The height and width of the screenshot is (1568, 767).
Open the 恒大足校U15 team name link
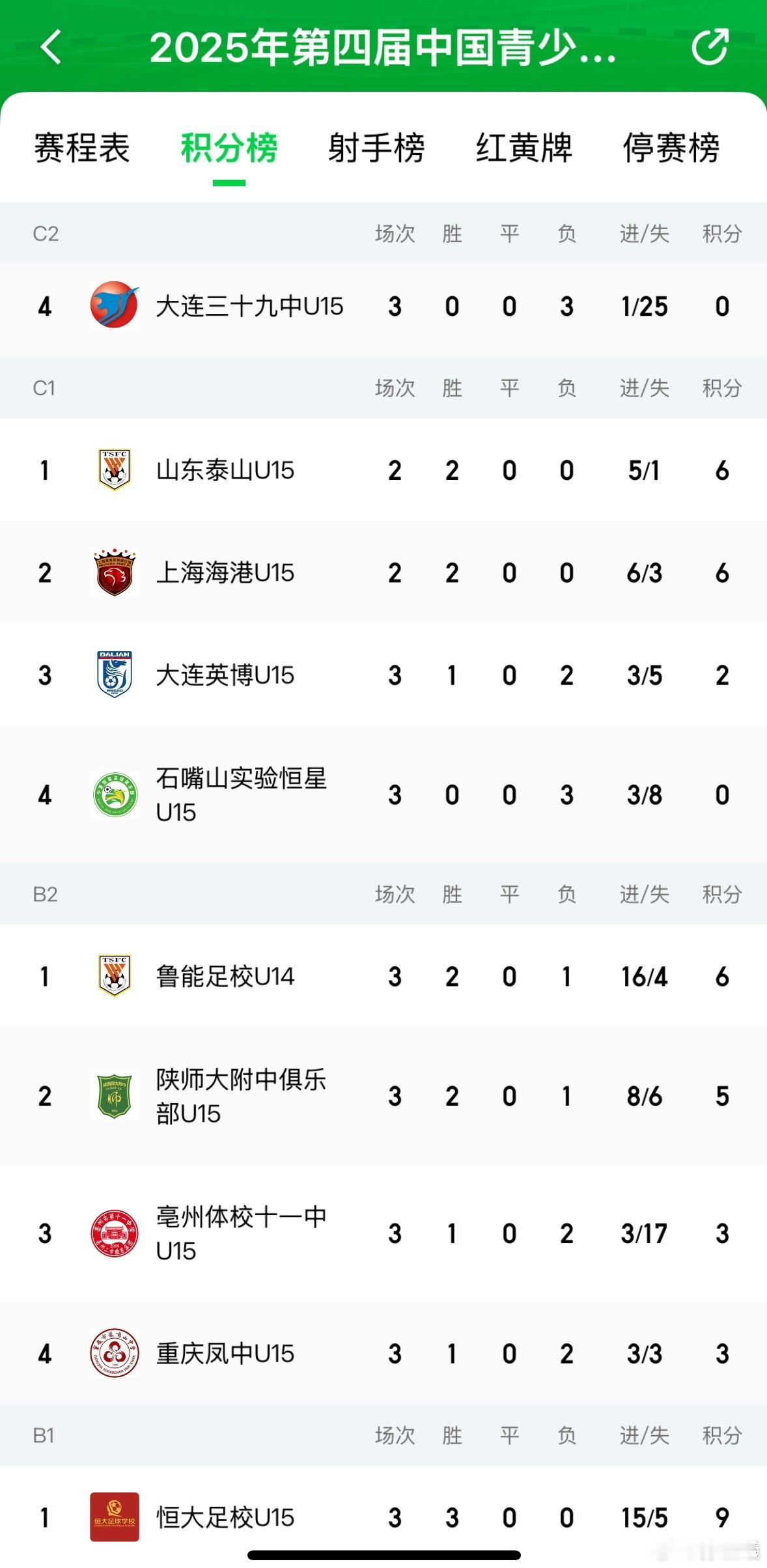225,1517
